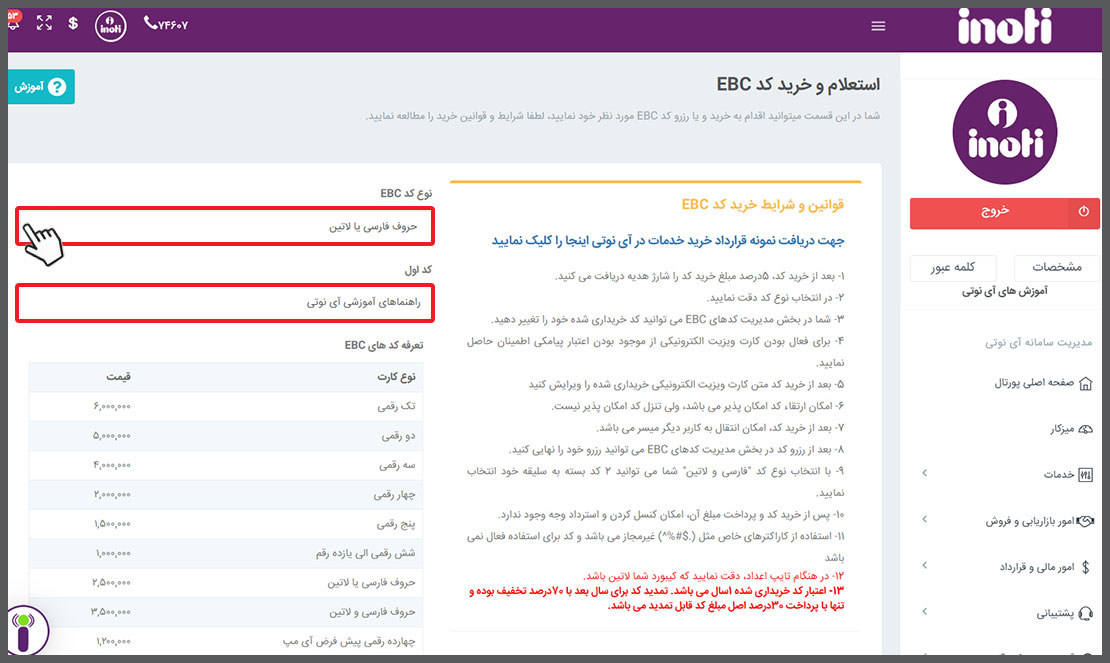Open the notifications bell icon
Screen dimensions: 1110x663
[14, 21]
